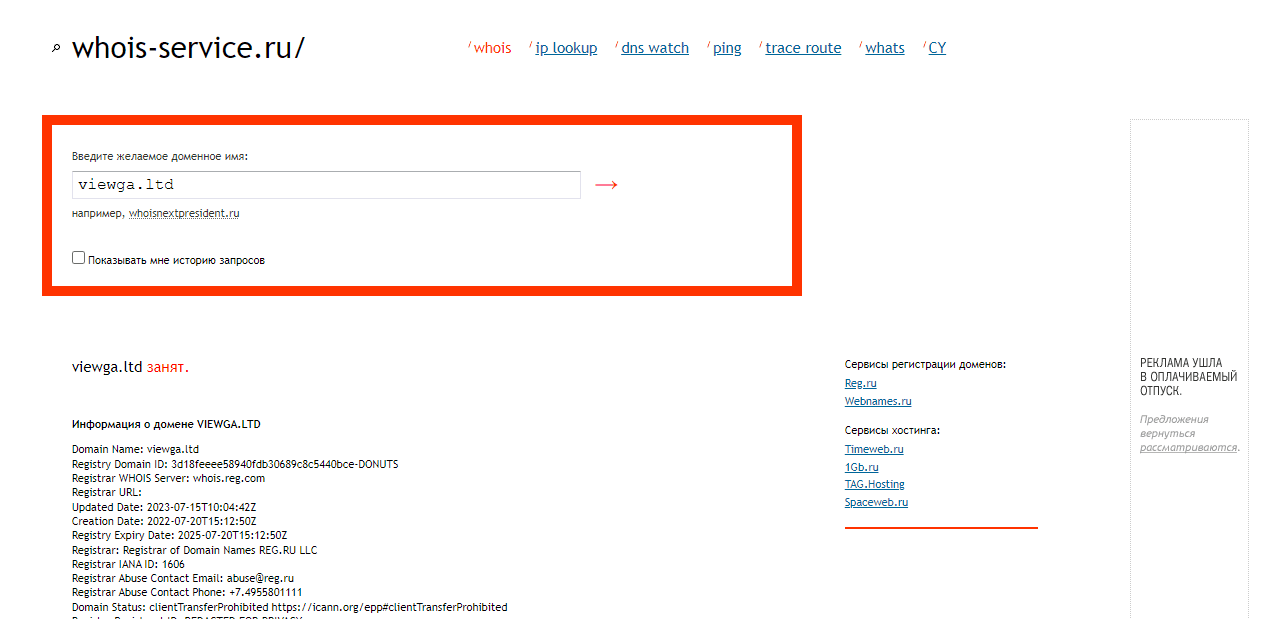Click the 'рассматриваются' ad proposals link

[x=1188, y=448]
